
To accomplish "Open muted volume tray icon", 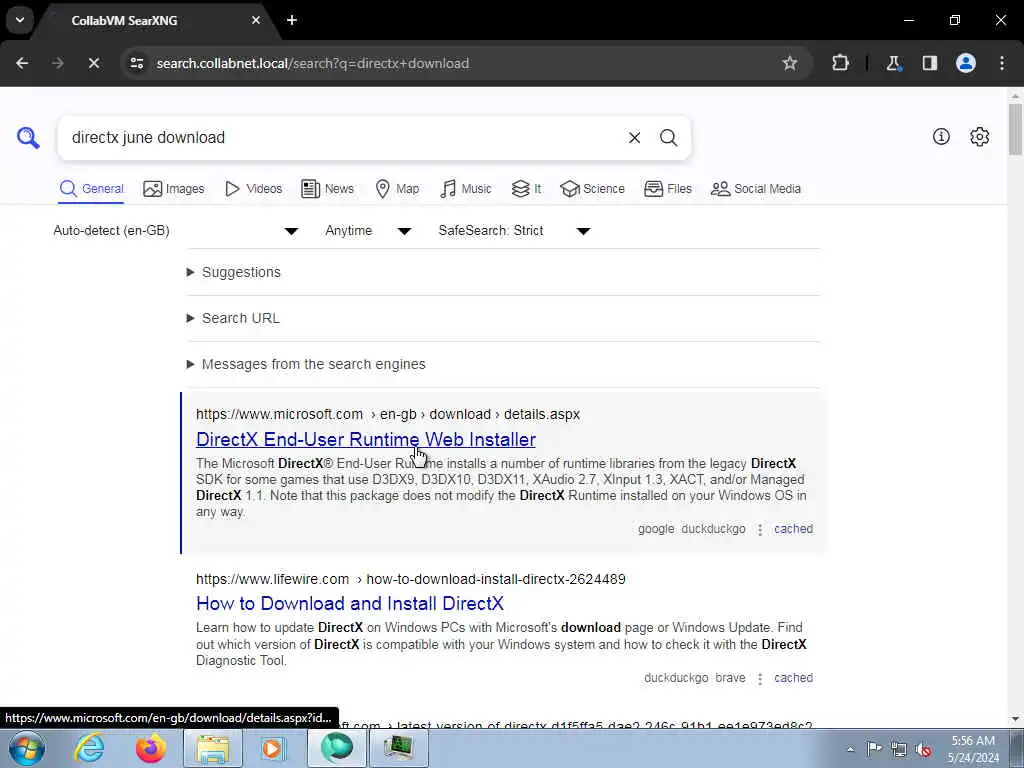I will (923, 749).
